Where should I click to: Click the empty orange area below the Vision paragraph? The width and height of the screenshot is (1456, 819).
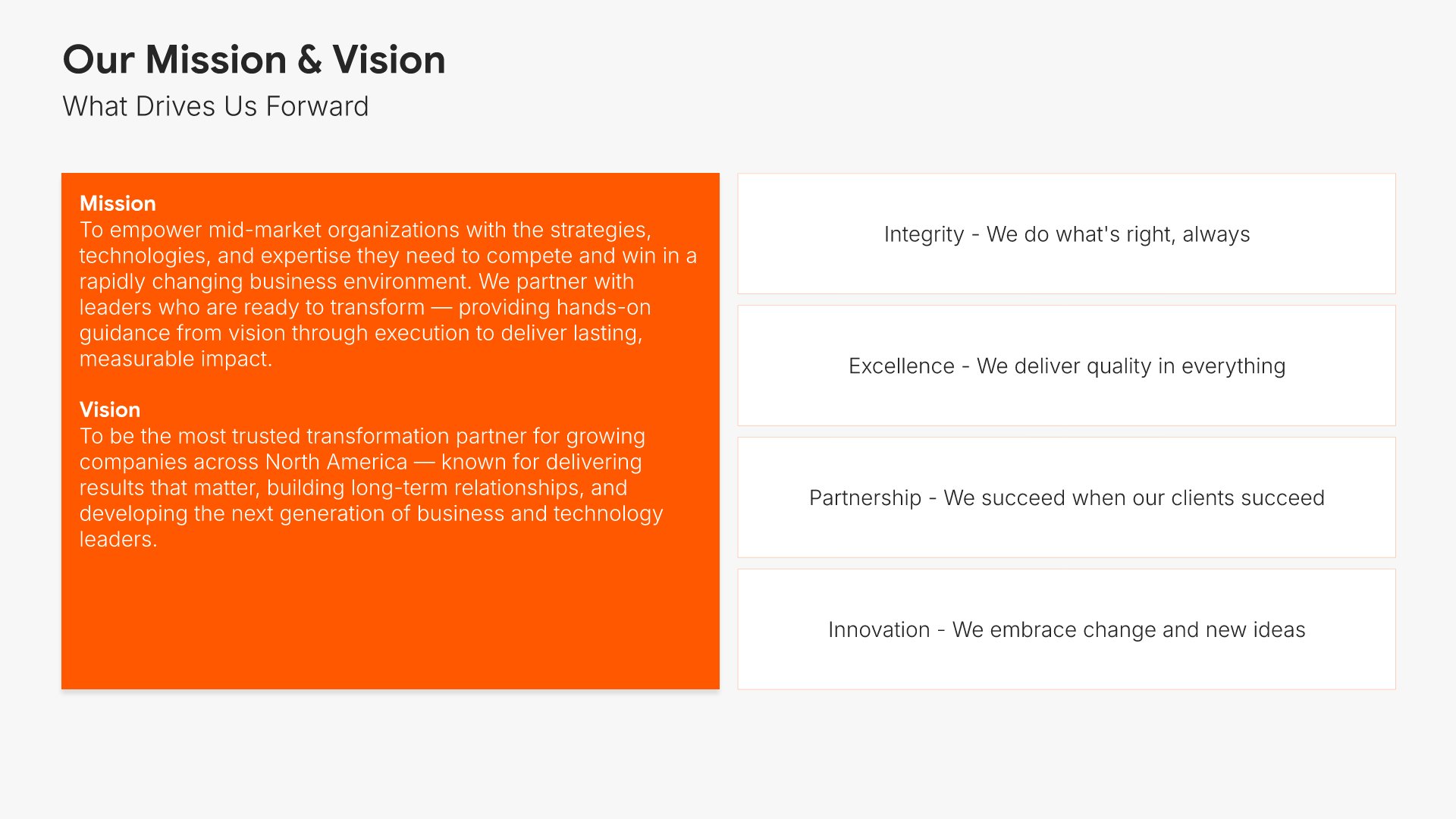[390, 622]
